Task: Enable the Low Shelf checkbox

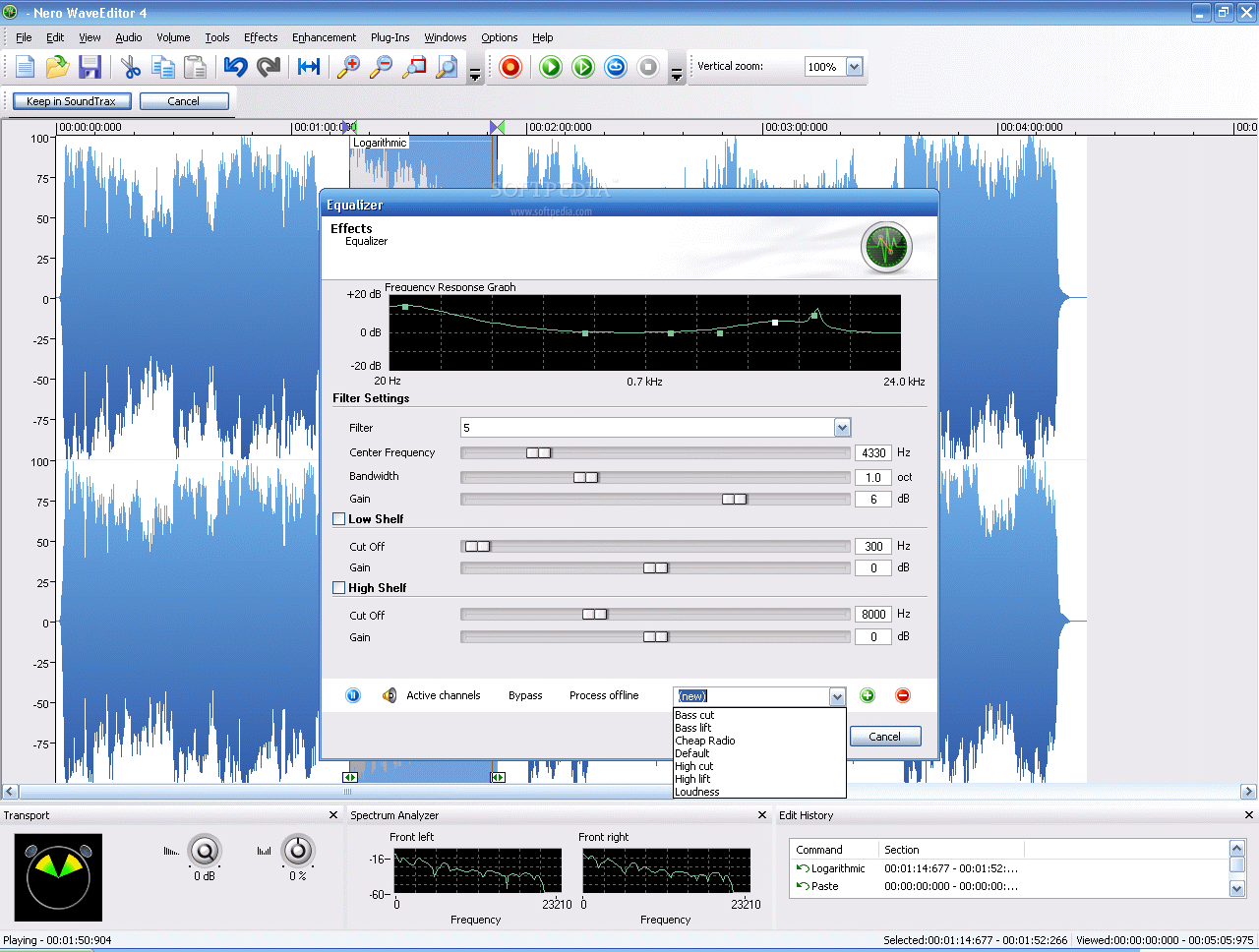Action: click(339, 519)
